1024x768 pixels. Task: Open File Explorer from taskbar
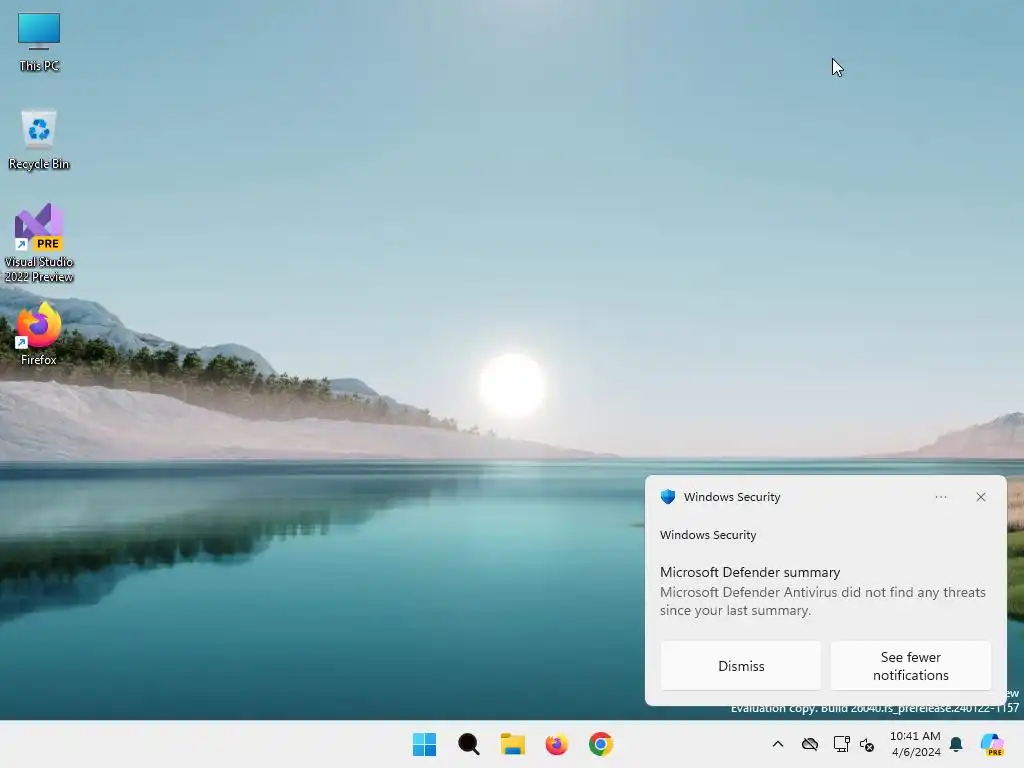[x=513, y=744]
